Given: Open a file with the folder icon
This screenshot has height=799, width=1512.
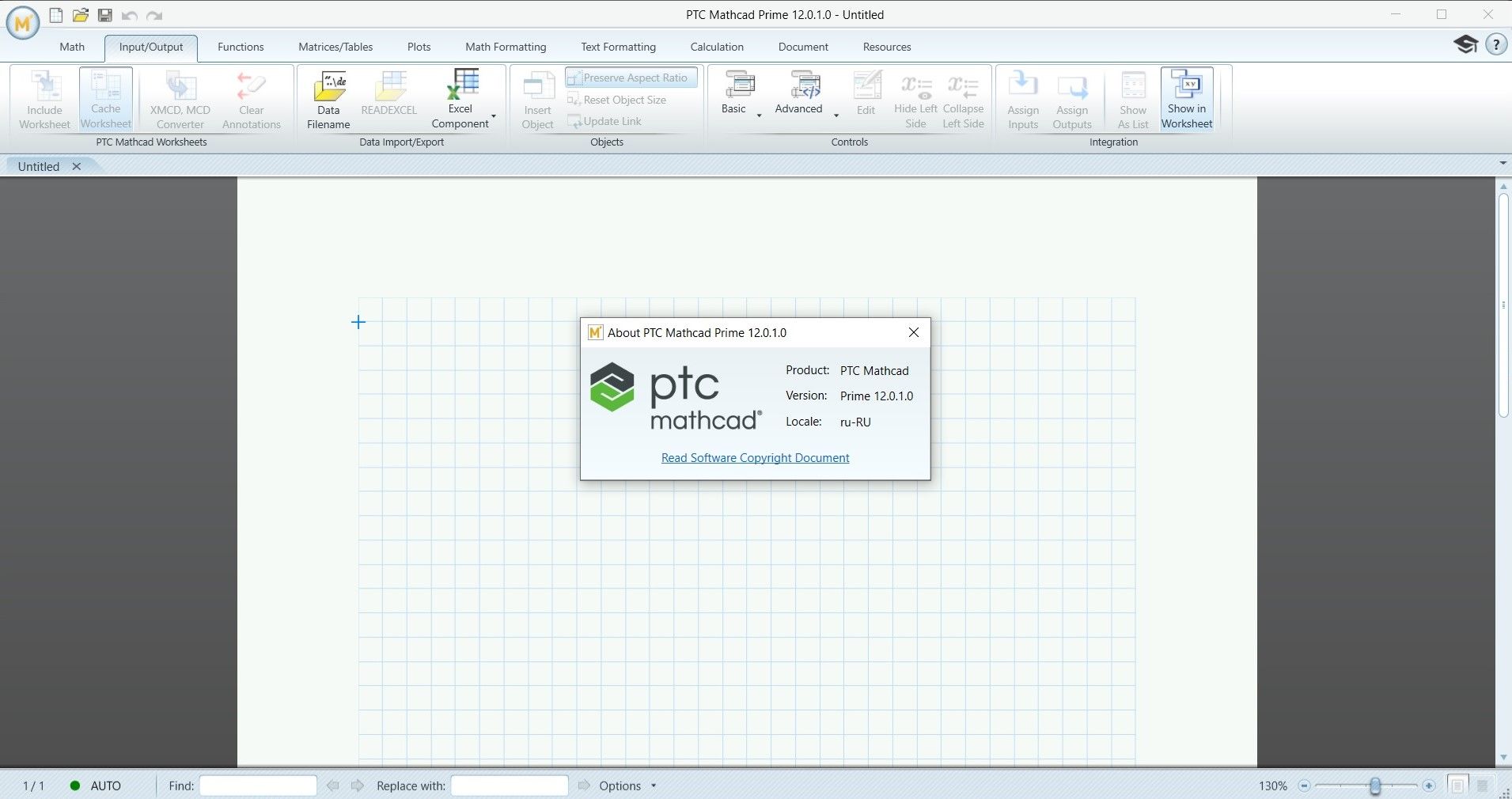Looking at the screenshot, I should coord(80,15).
